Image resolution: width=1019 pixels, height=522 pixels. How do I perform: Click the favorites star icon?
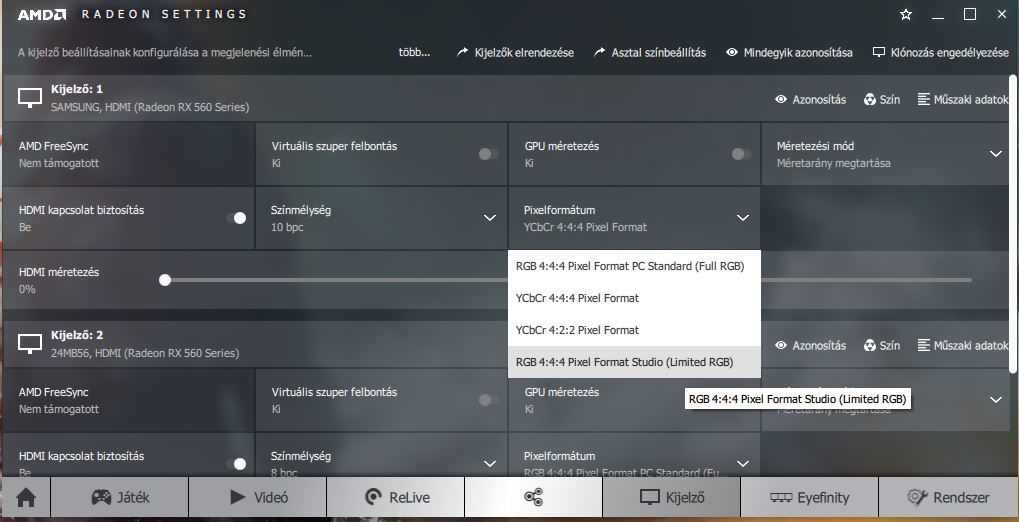(906, 14)
